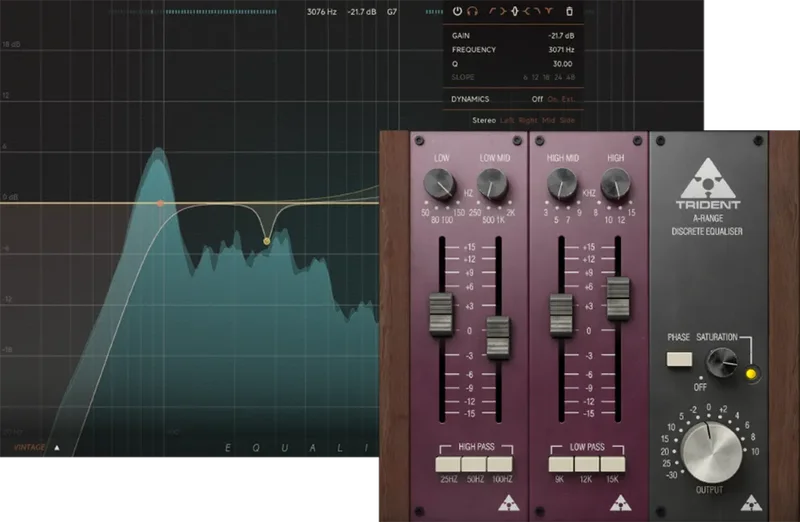Click the LOW MID band gain fader
800x522 pixels.
pos(498,338)
